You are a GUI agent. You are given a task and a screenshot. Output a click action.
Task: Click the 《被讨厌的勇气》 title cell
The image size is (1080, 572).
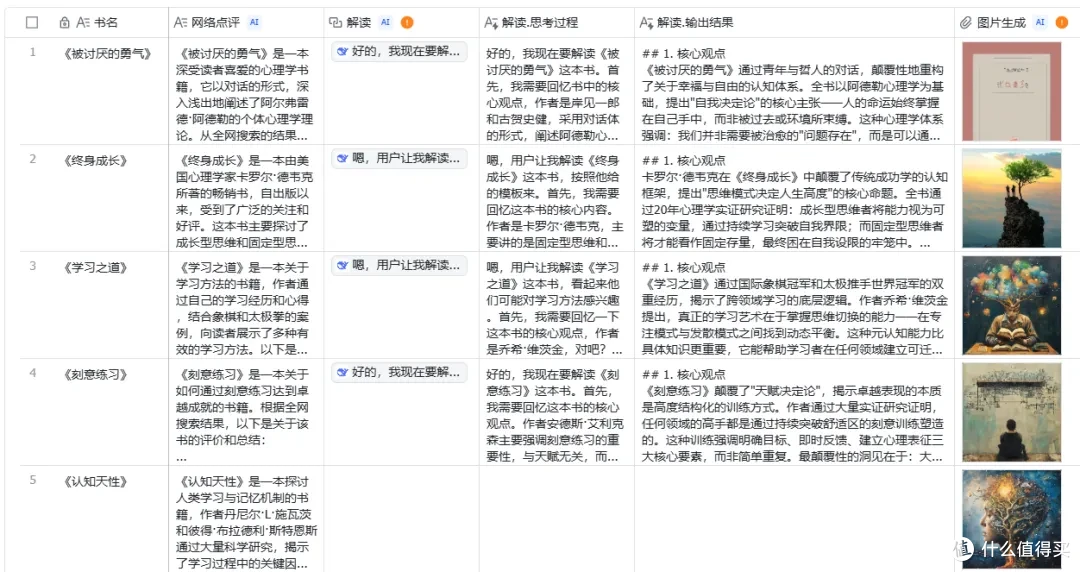(107, 54)
